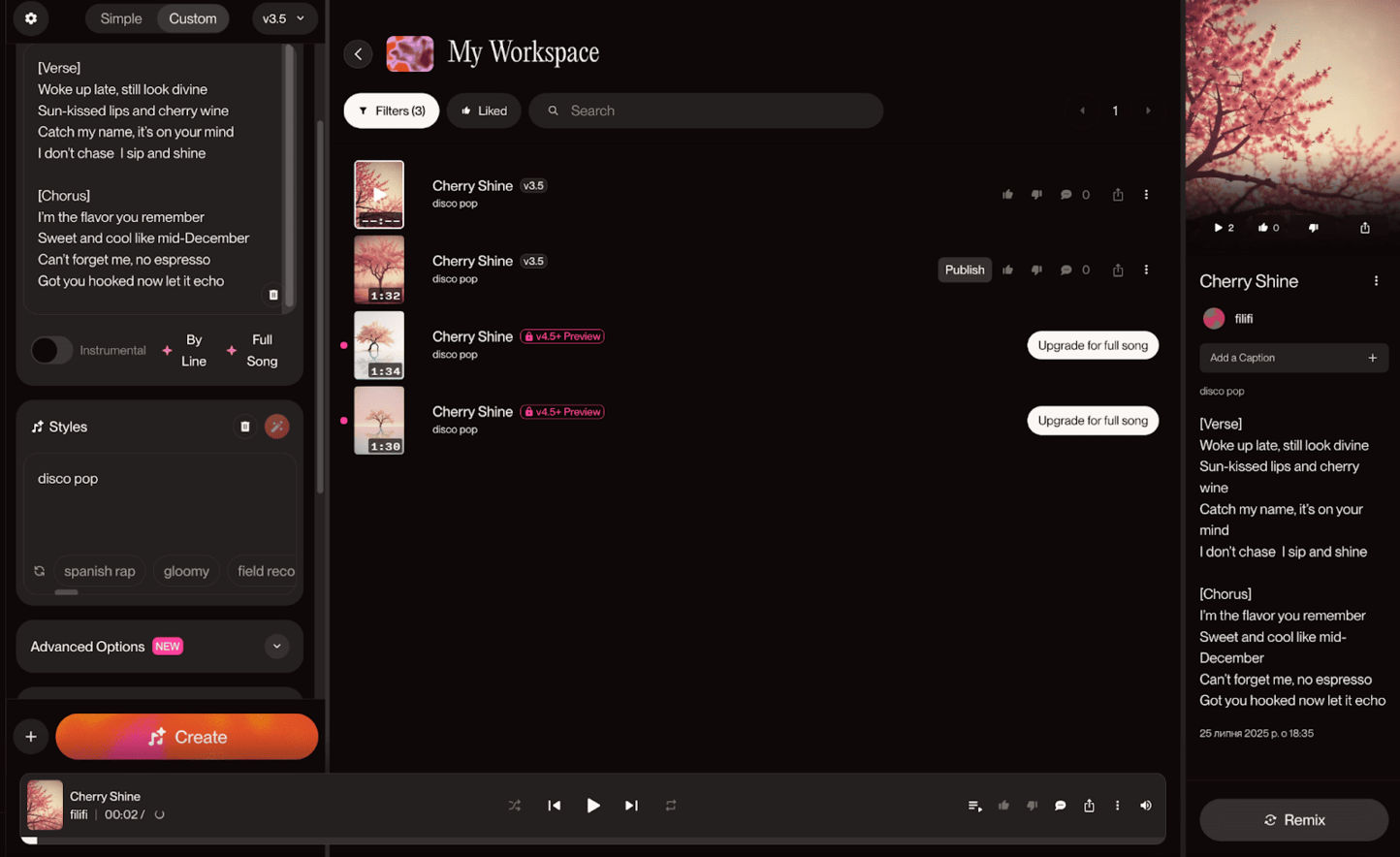
Task: Open settings with the gear icon
Action: (x=31, y=18)
